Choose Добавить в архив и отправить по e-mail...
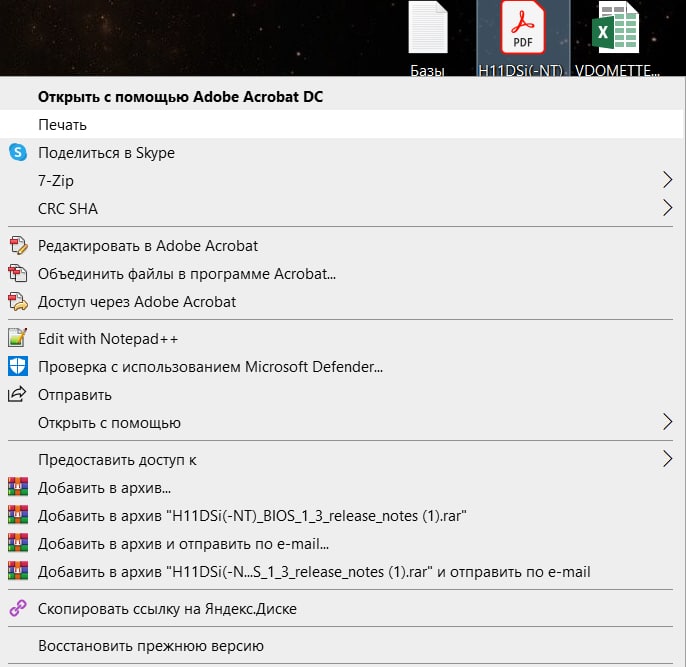The width and height of the screenshot is (686, 667). tap(341, 544)
